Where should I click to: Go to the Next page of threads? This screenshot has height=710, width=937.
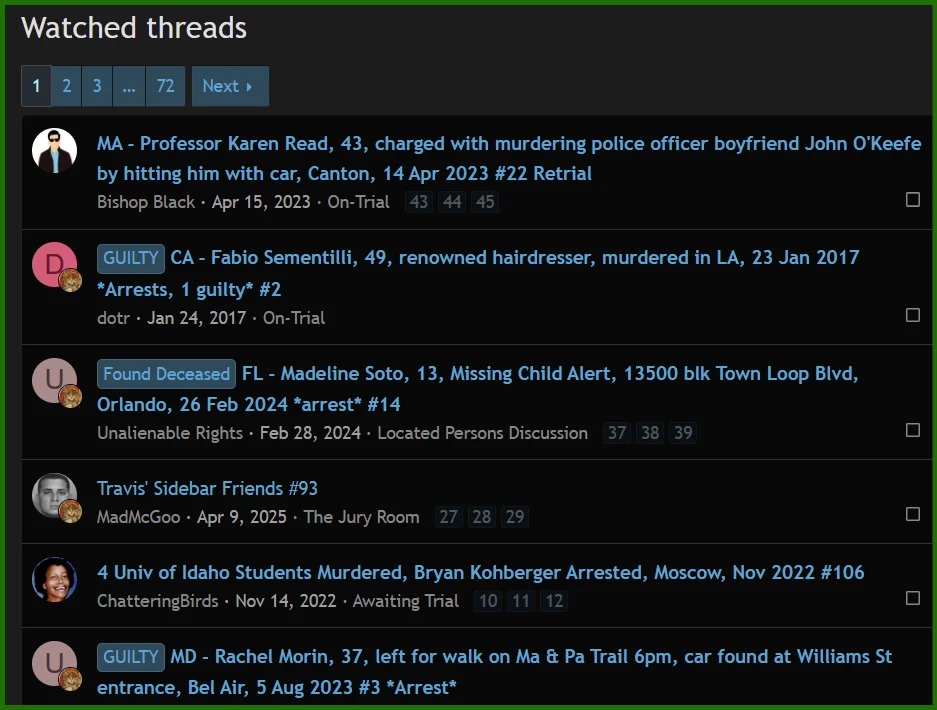pyautogui.click(x=229, y=86)
